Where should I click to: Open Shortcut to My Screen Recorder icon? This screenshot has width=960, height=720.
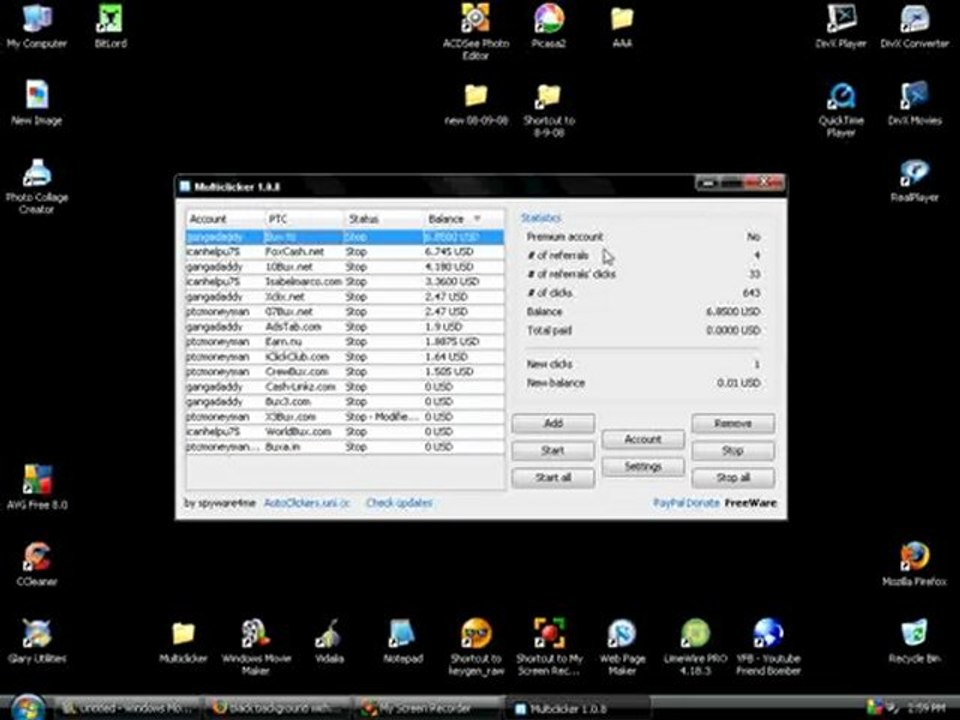pyautogui.click(x=549, y=647)
